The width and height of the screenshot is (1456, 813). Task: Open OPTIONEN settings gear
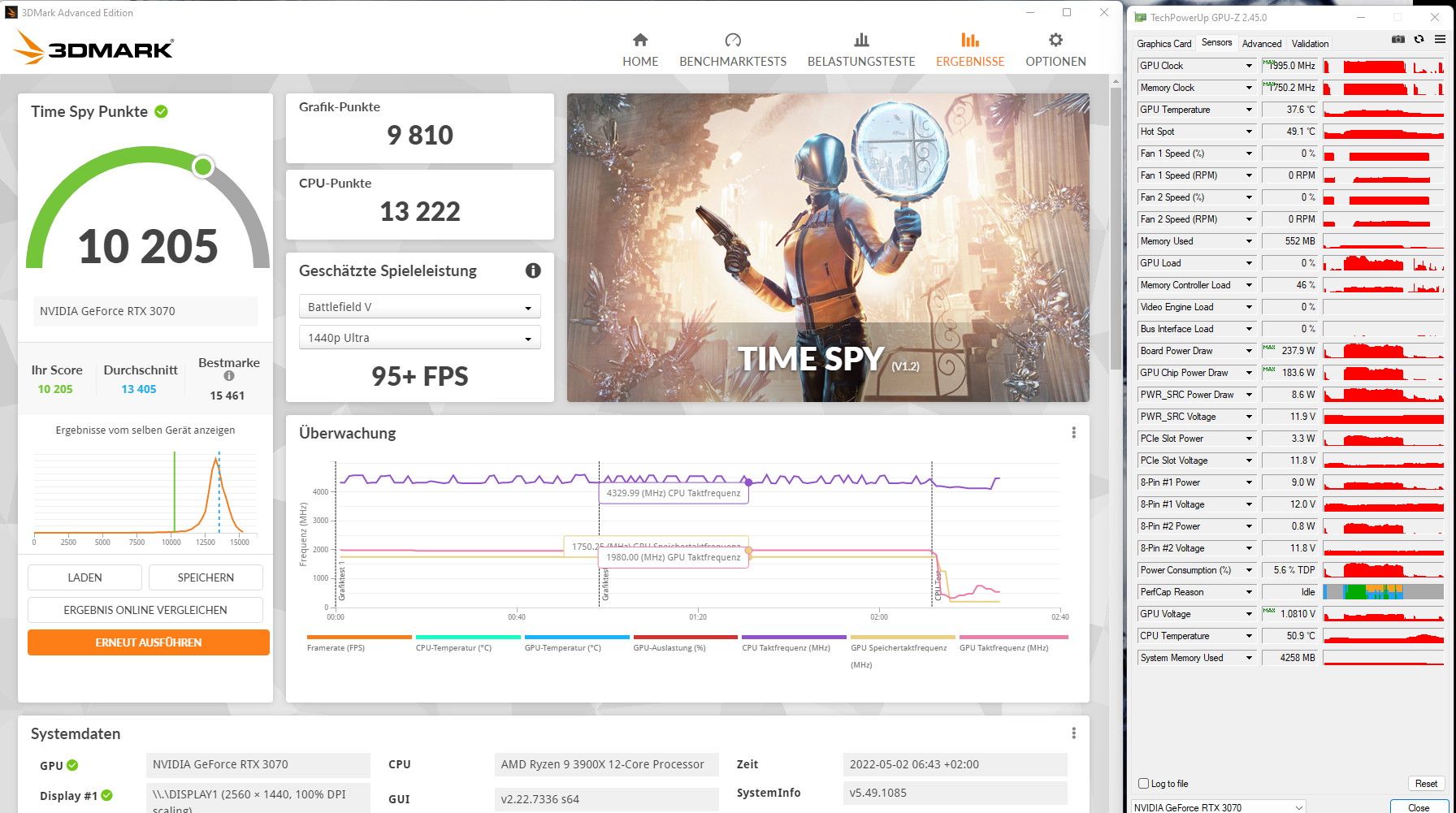pos(1055,50)
